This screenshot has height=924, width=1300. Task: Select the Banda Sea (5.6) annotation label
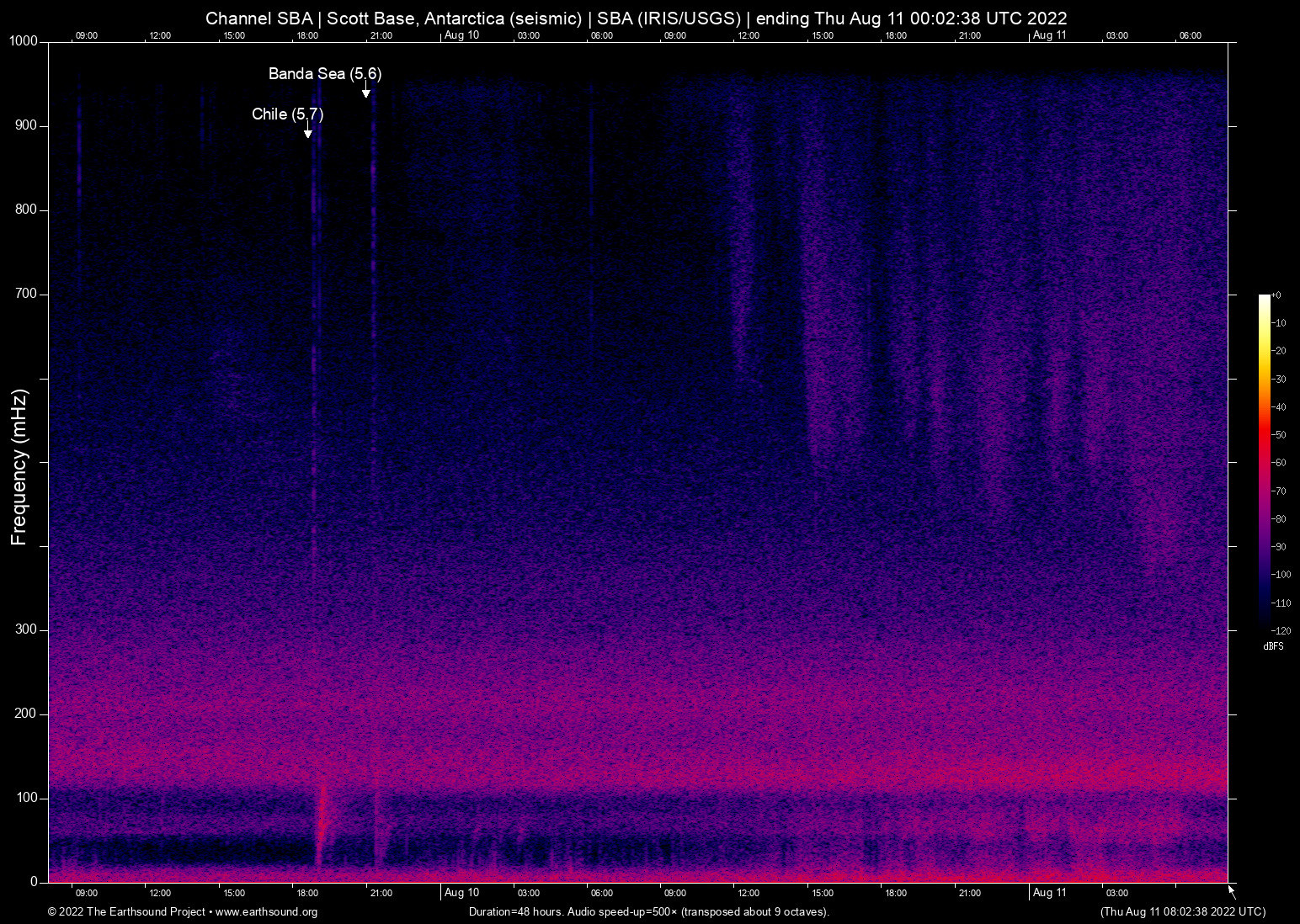pyautogui.click(x=324, y=74)
